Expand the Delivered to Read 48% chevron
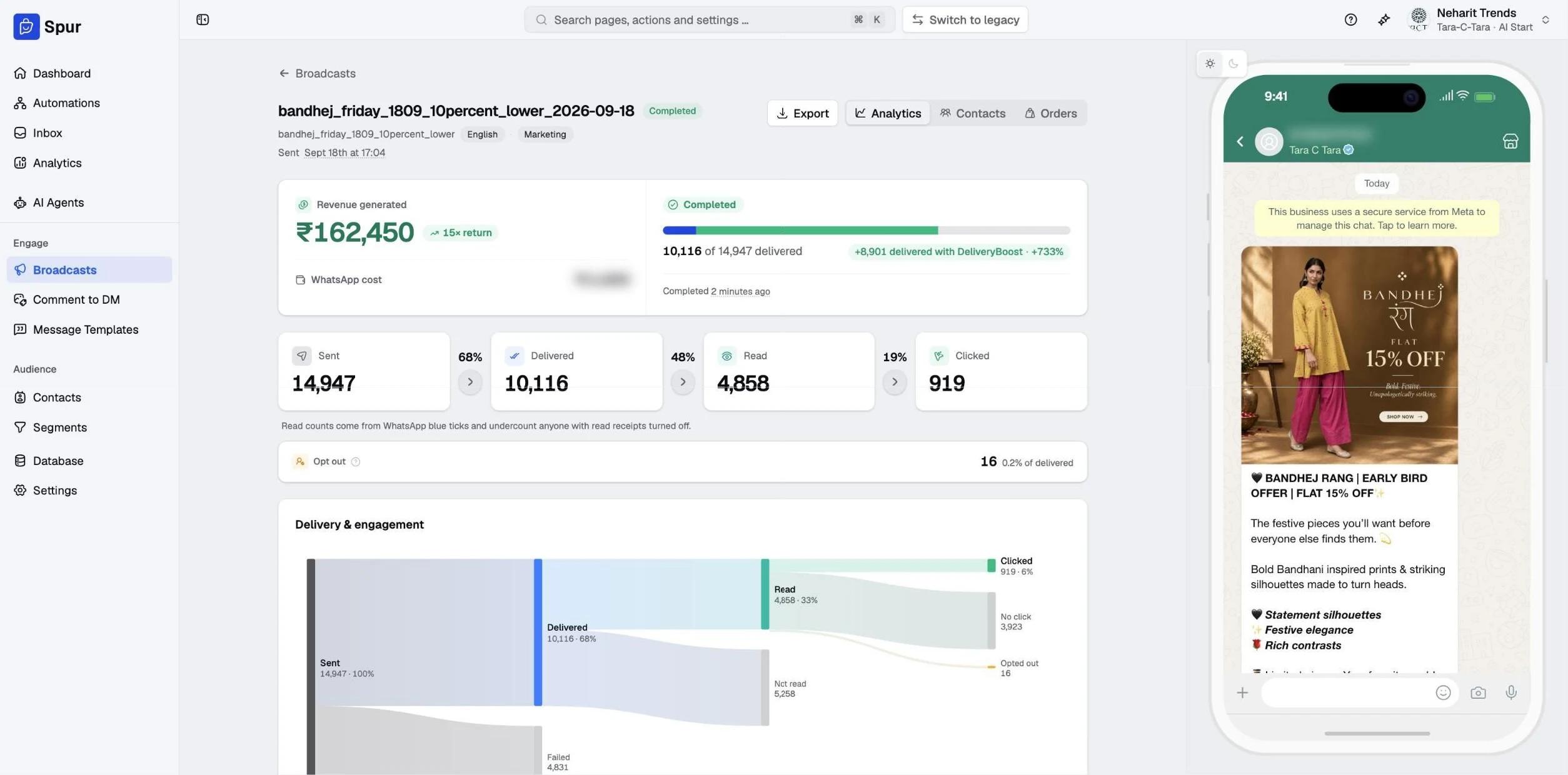The width and height of the screenshot is (1568, 775). 683,382
